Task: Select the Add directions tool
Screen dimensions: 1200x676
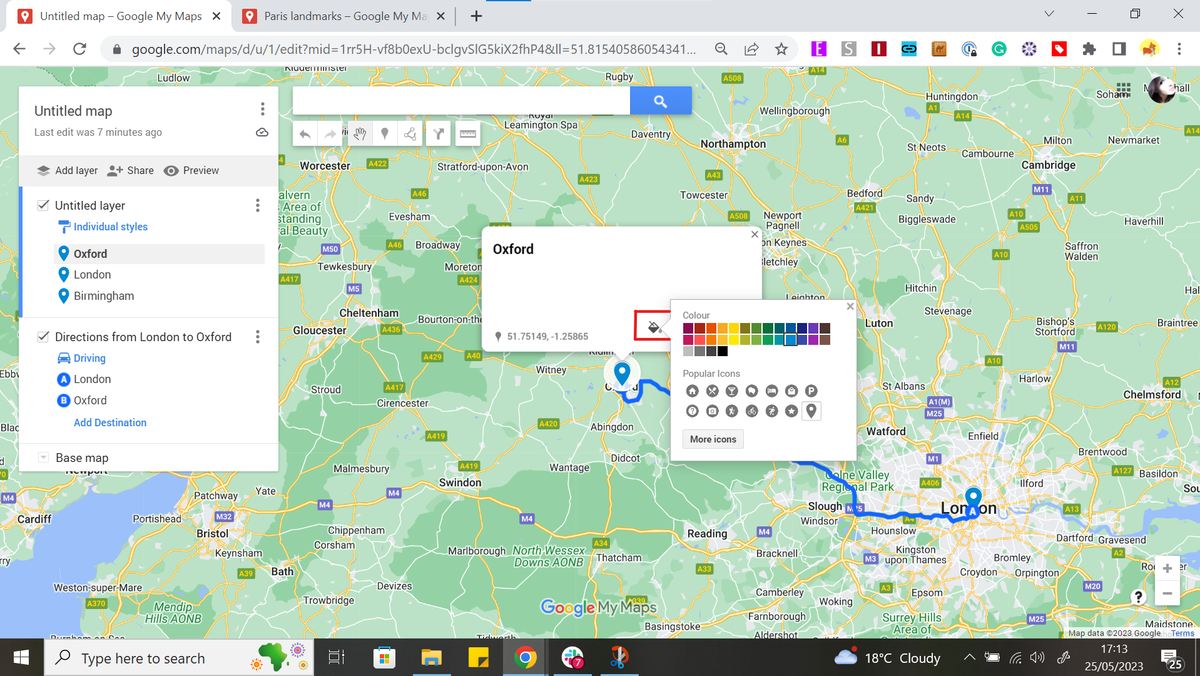Action: (438, 133)
